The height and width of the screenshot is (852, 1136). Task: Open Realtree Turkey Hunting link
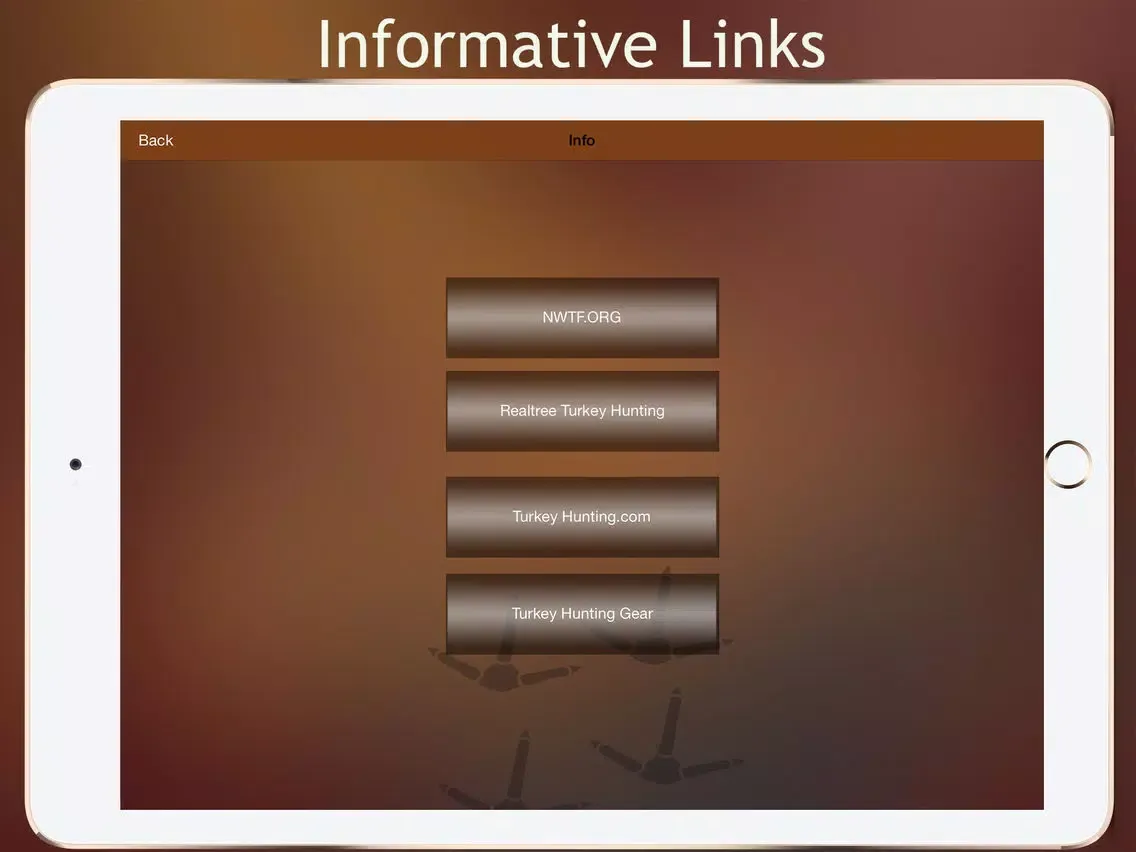582,411
